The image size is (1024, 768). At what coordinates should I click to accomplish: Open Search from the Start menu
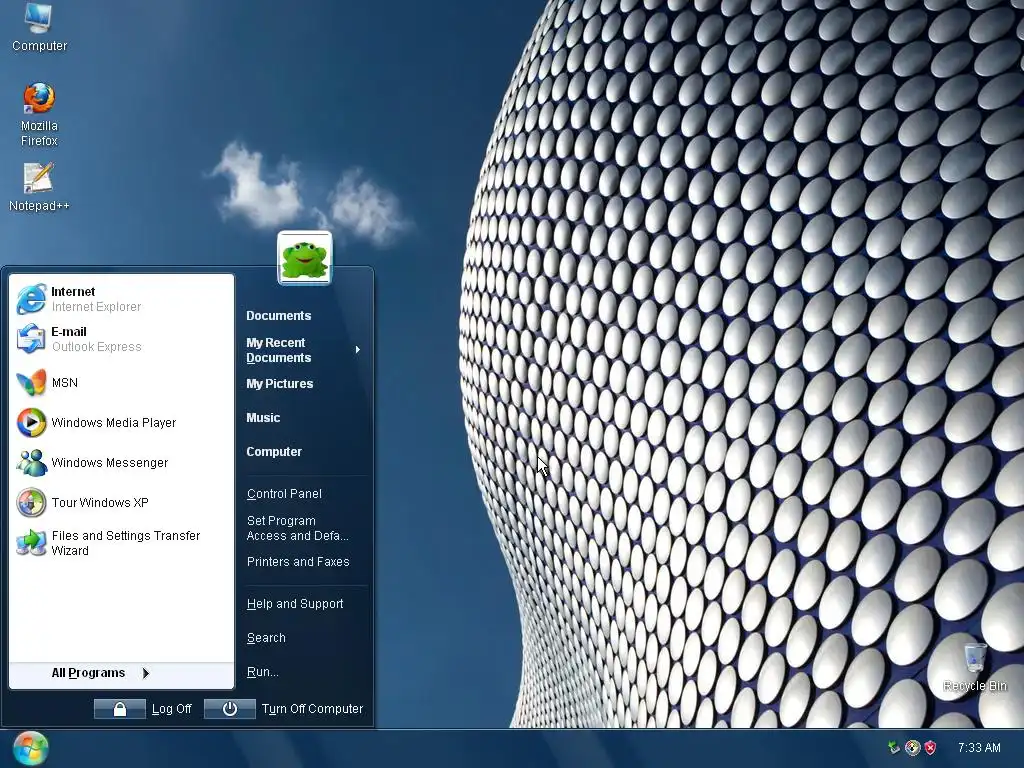(x=266, y=638)
